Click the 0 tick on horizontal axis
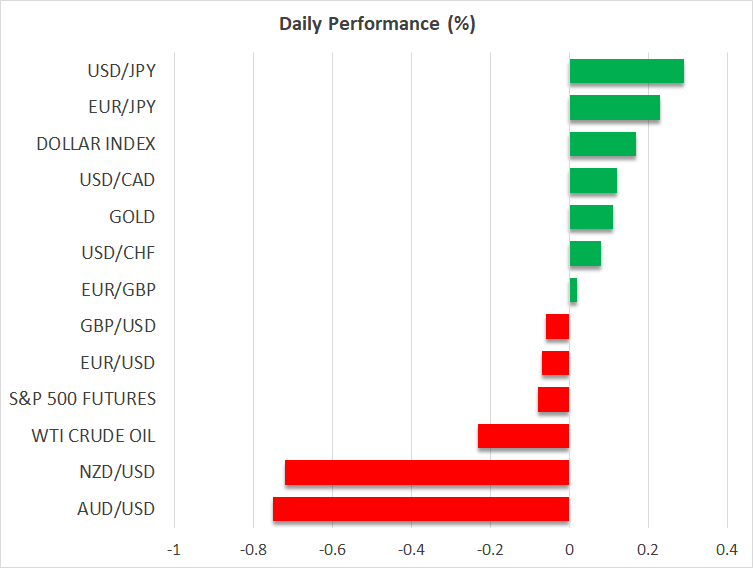 pyautogui.click(x=569, y=549)
